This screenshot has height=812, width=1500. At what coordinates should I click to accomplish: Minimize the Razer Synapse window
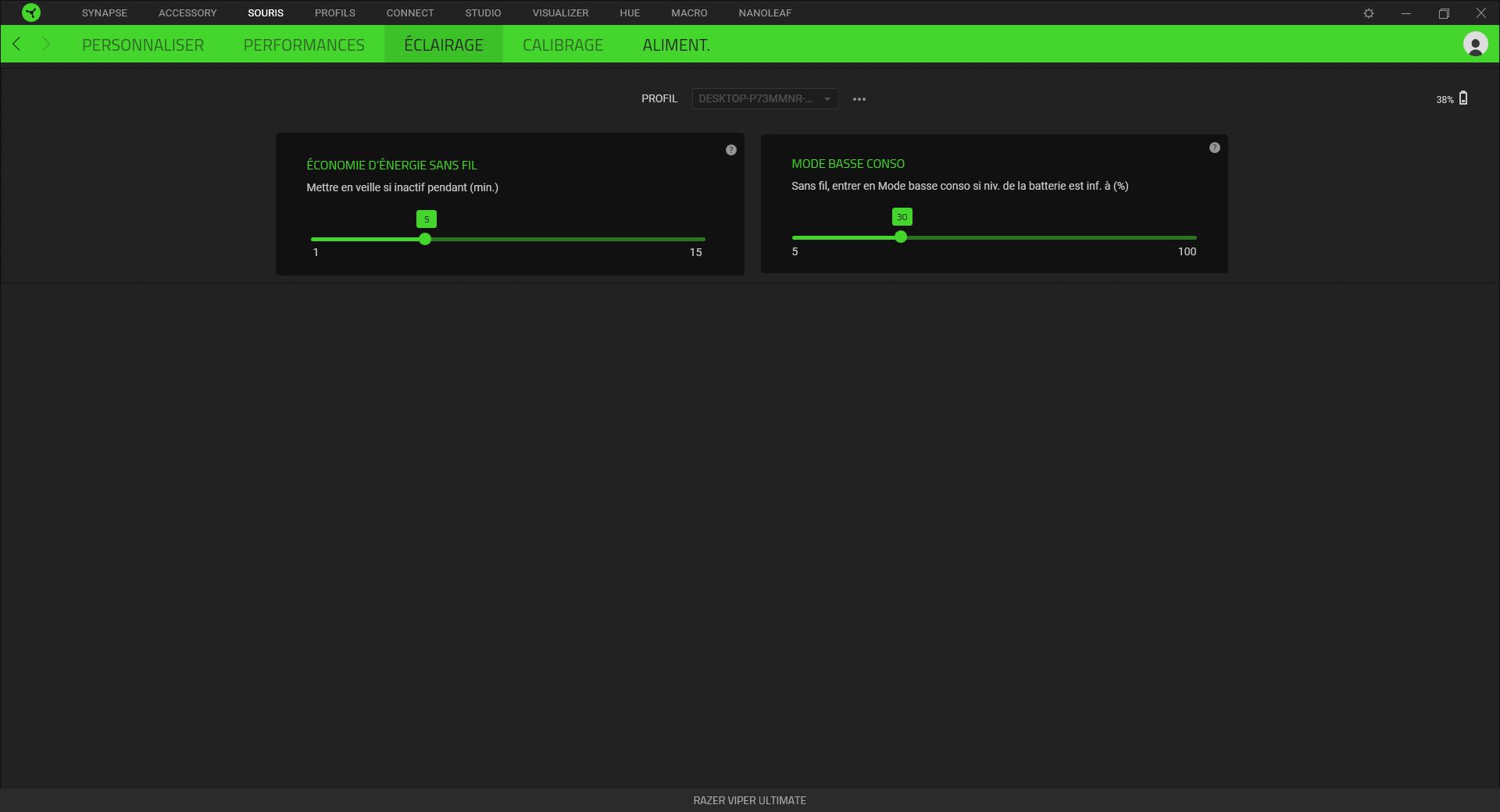pos(1406,13)
